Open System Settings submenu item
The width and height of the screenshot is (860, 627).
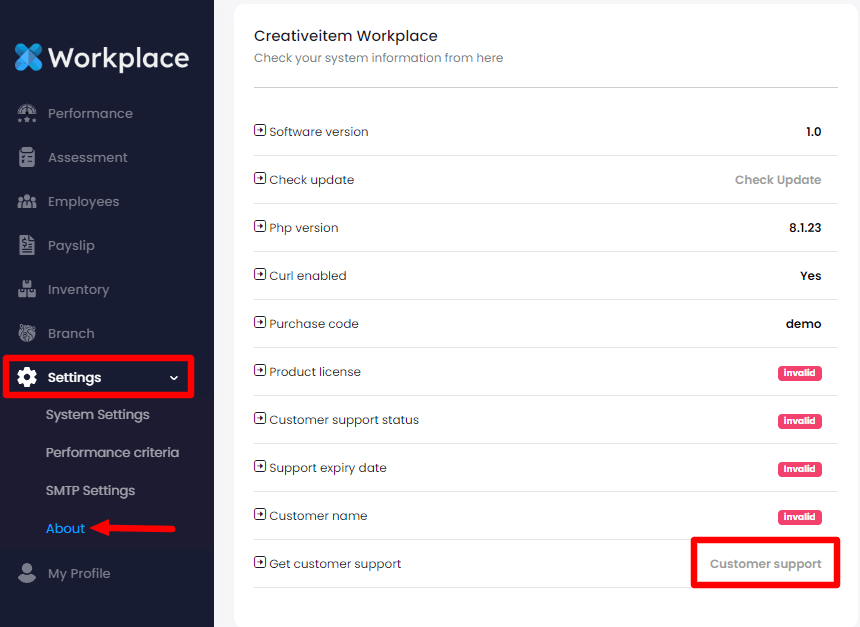(x=97, y=415)
